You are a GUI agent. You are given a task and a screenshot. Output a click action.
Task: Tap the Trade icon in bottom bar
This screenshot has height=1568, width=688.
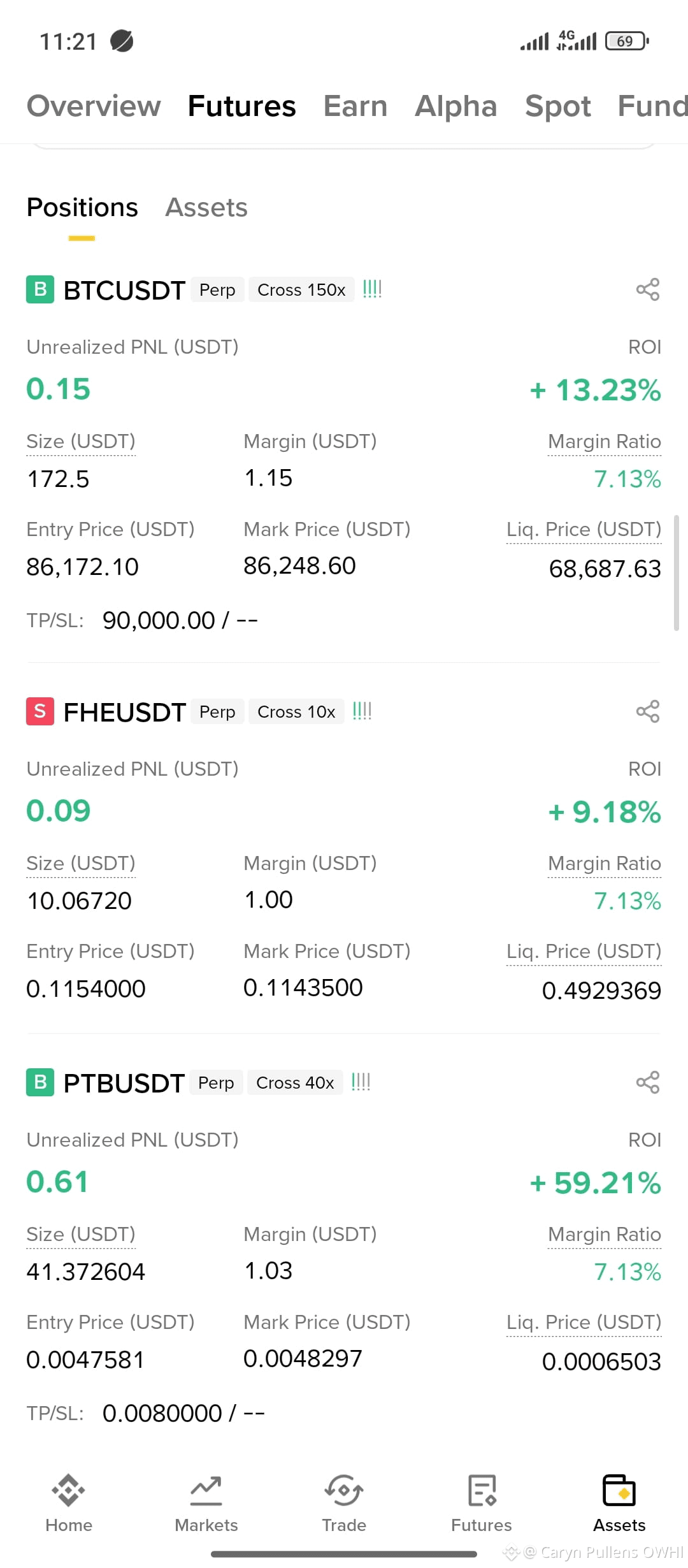pos(344,1490)
